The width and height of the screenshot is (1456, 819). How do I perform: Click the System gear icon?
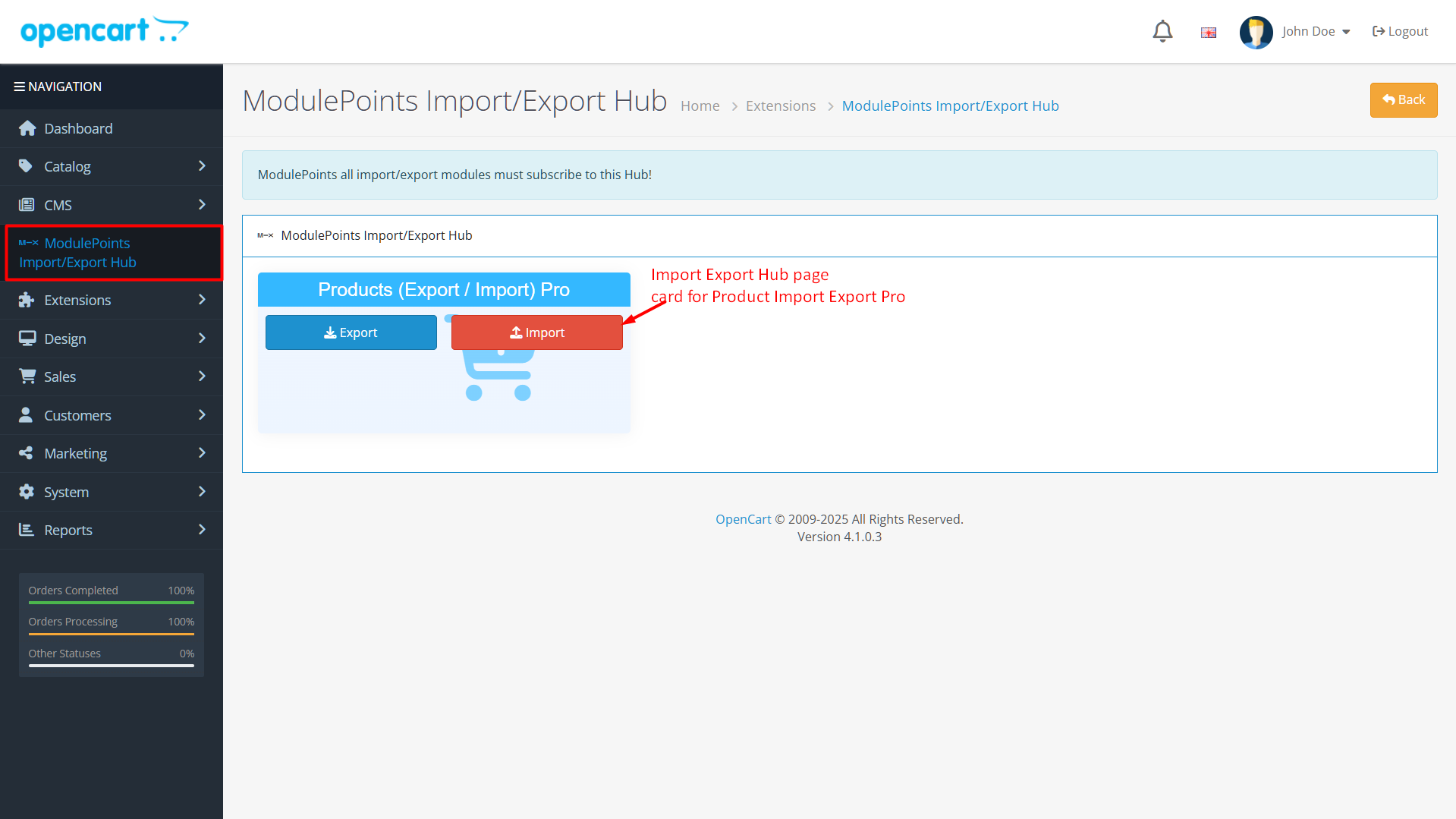point(27,492)
